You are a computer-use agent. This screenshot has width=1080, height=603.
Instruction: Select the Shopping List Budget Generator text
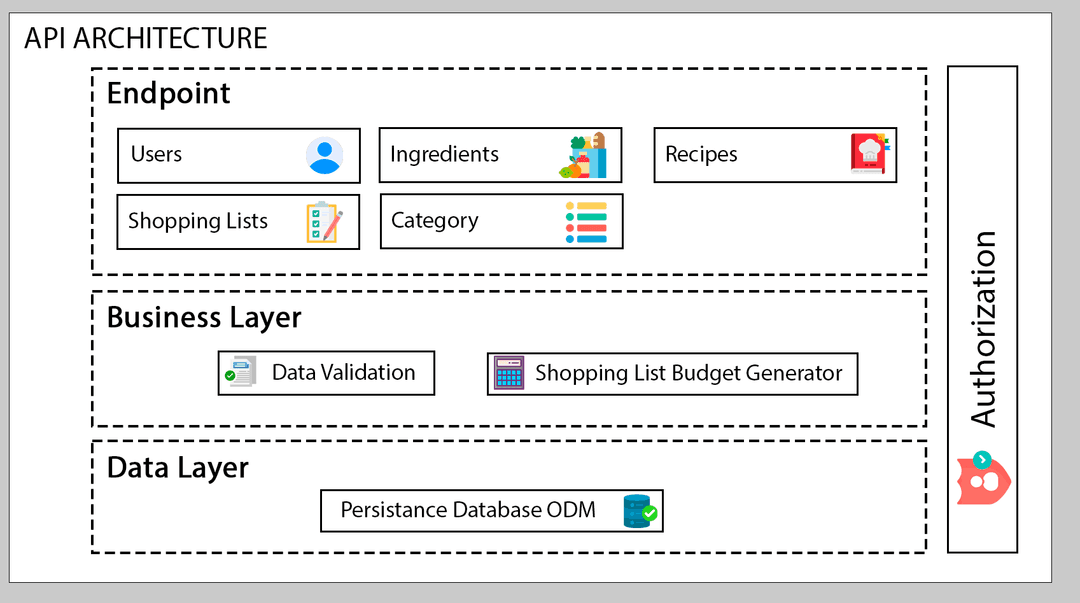pos(689,373)
